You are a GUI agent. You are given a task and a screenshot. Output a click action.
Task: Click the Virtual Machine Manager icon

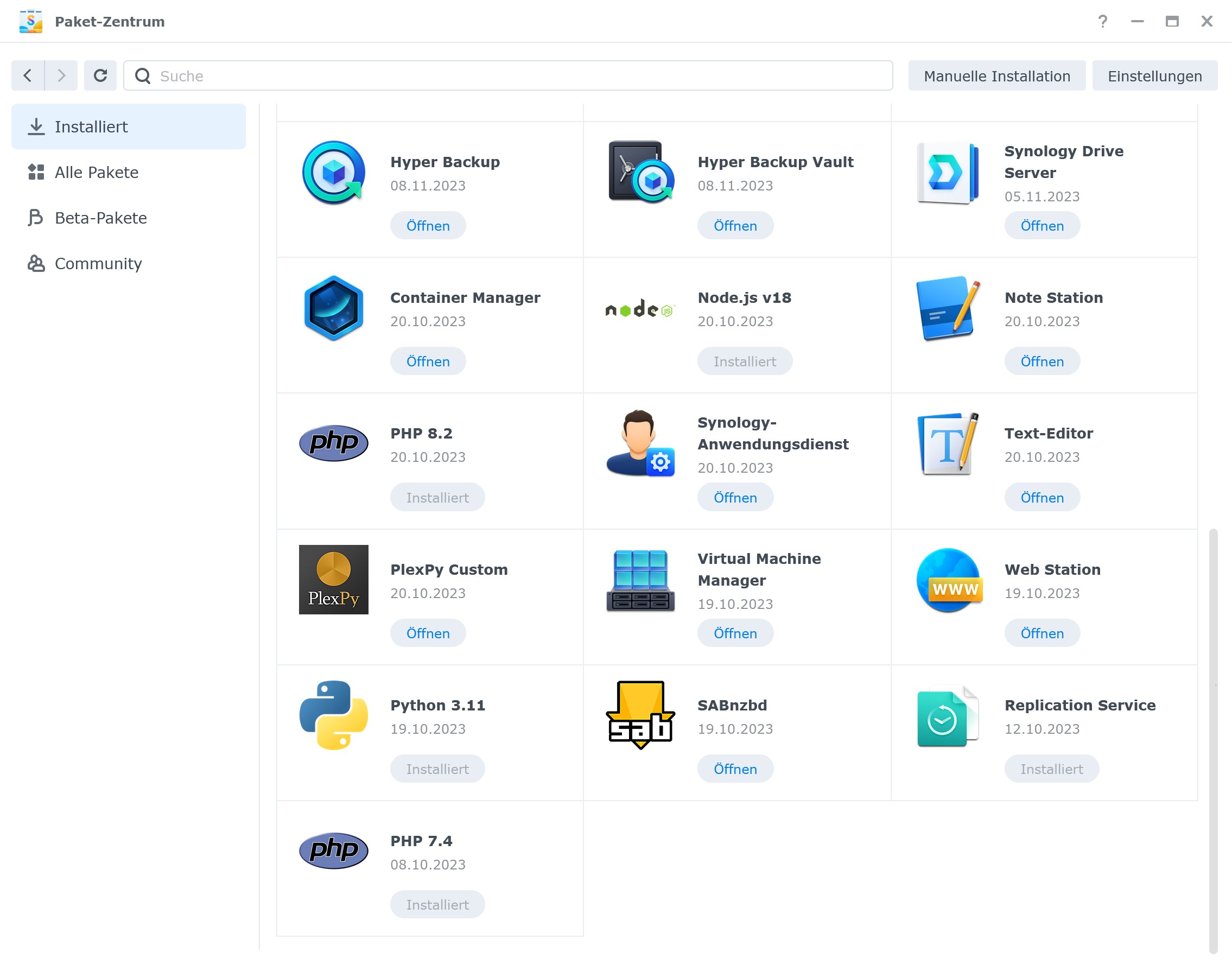[640, 580]
